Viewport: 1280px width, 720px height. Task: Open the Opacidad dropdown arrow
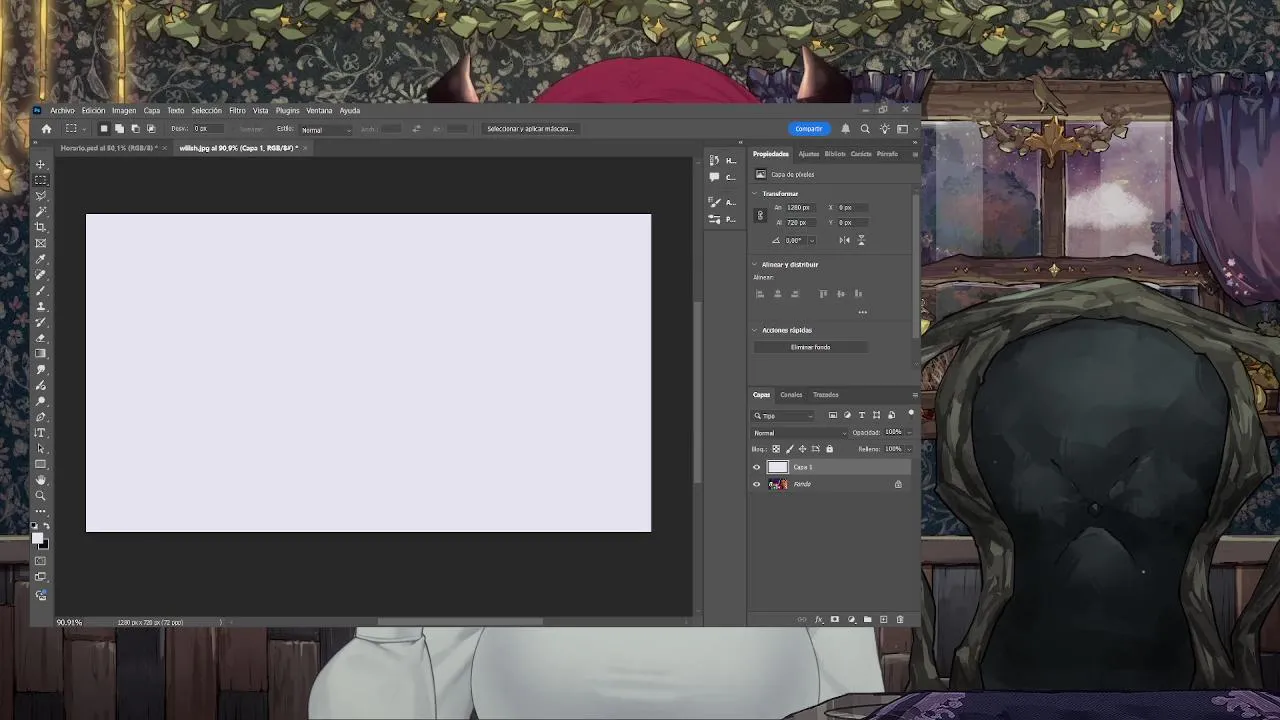[909, 433]
